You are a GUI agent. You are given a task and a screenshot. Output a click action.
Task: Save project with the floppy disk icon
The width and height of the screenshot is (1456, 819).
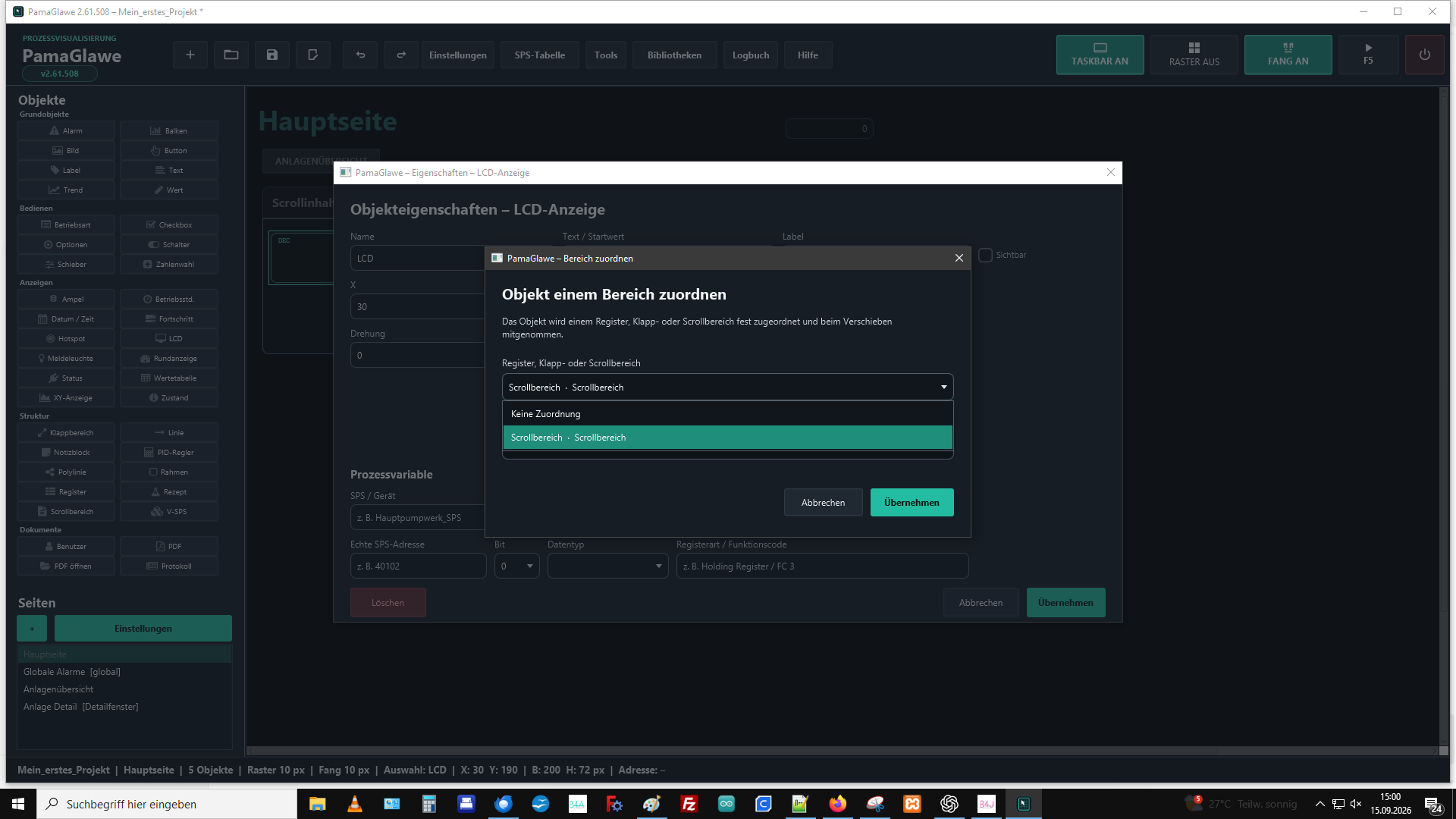coord(272,55)
